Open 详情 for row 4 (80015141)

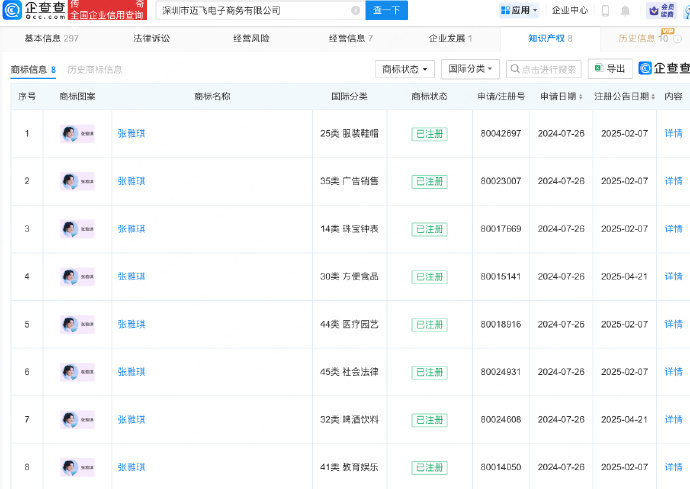click(673, 276)
